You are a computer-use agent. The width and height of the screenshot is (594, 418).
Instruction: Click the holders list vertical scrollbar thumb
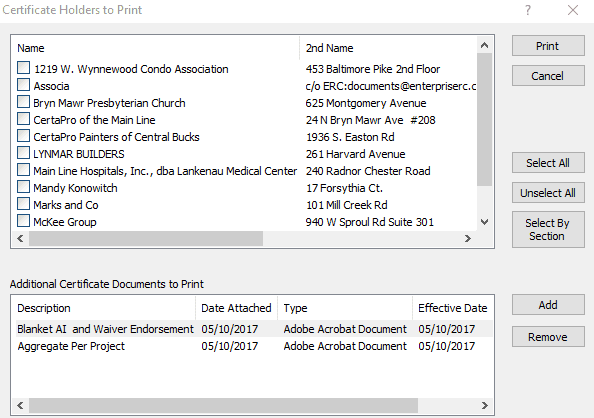tap(484, 119)
